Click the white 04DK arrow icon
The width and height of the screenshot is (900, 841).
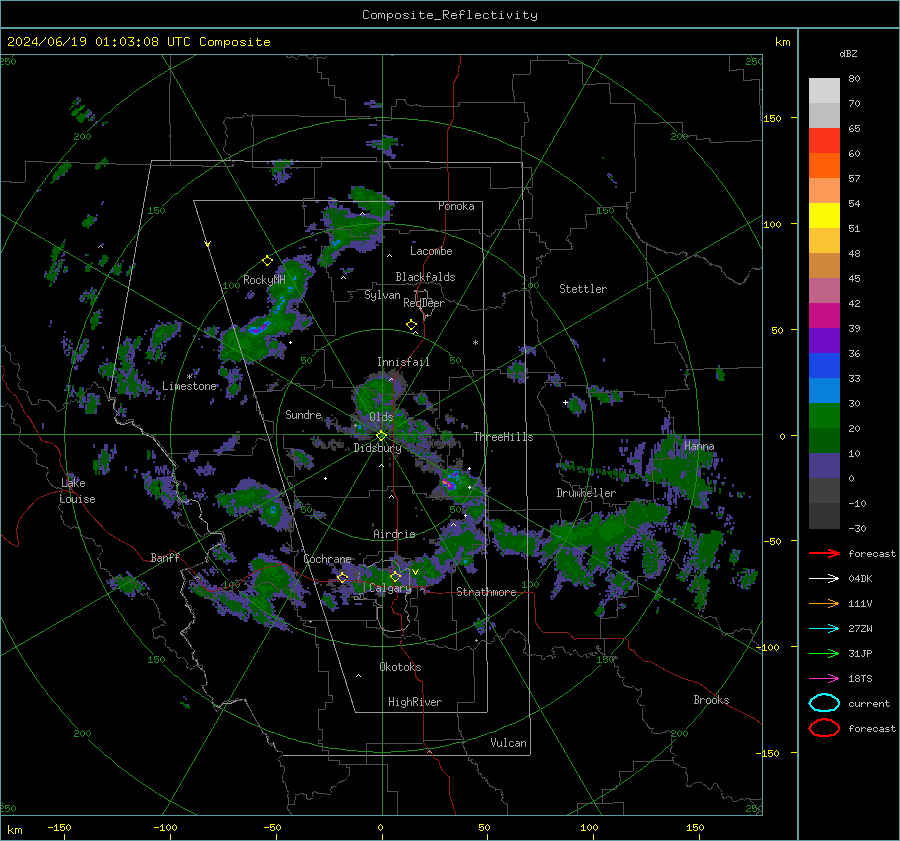coord(824,579)
